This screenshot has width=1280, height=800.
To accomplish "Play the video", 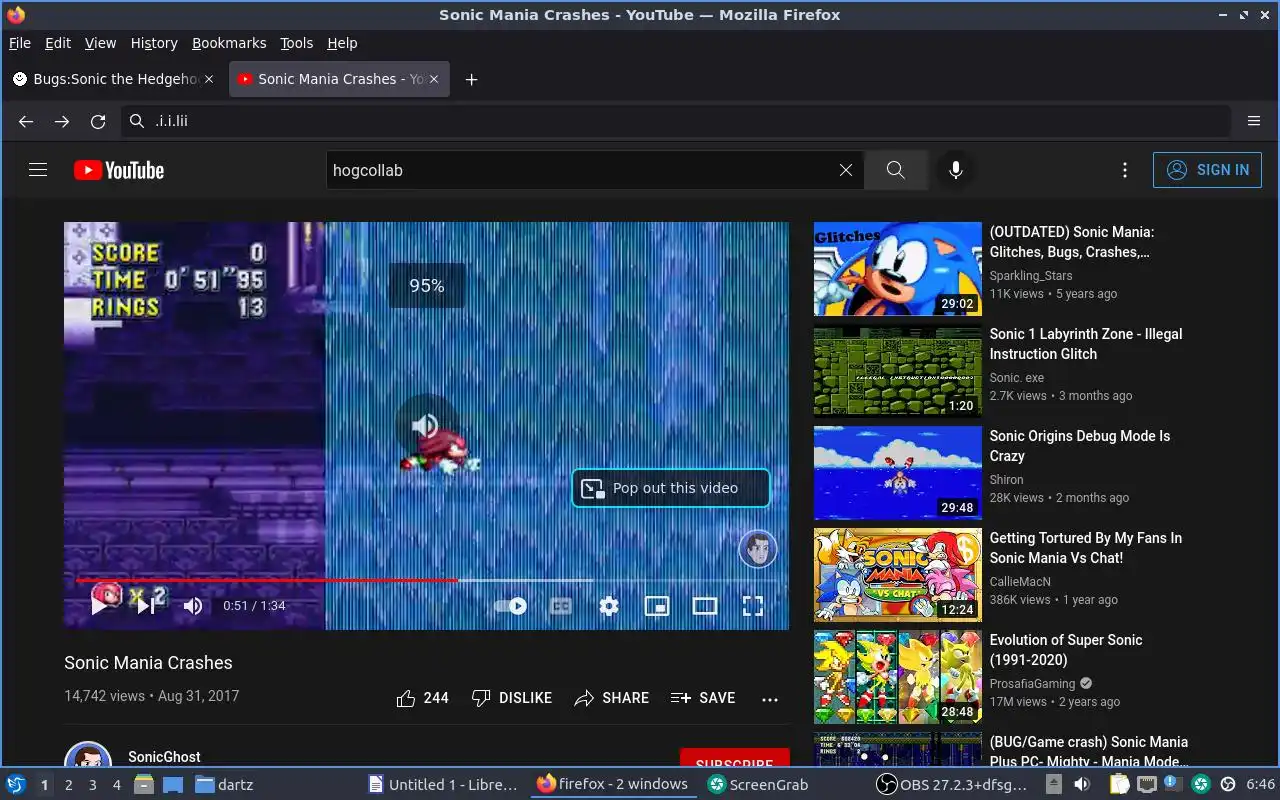I will pyautogui.click(x=100, y=605).
